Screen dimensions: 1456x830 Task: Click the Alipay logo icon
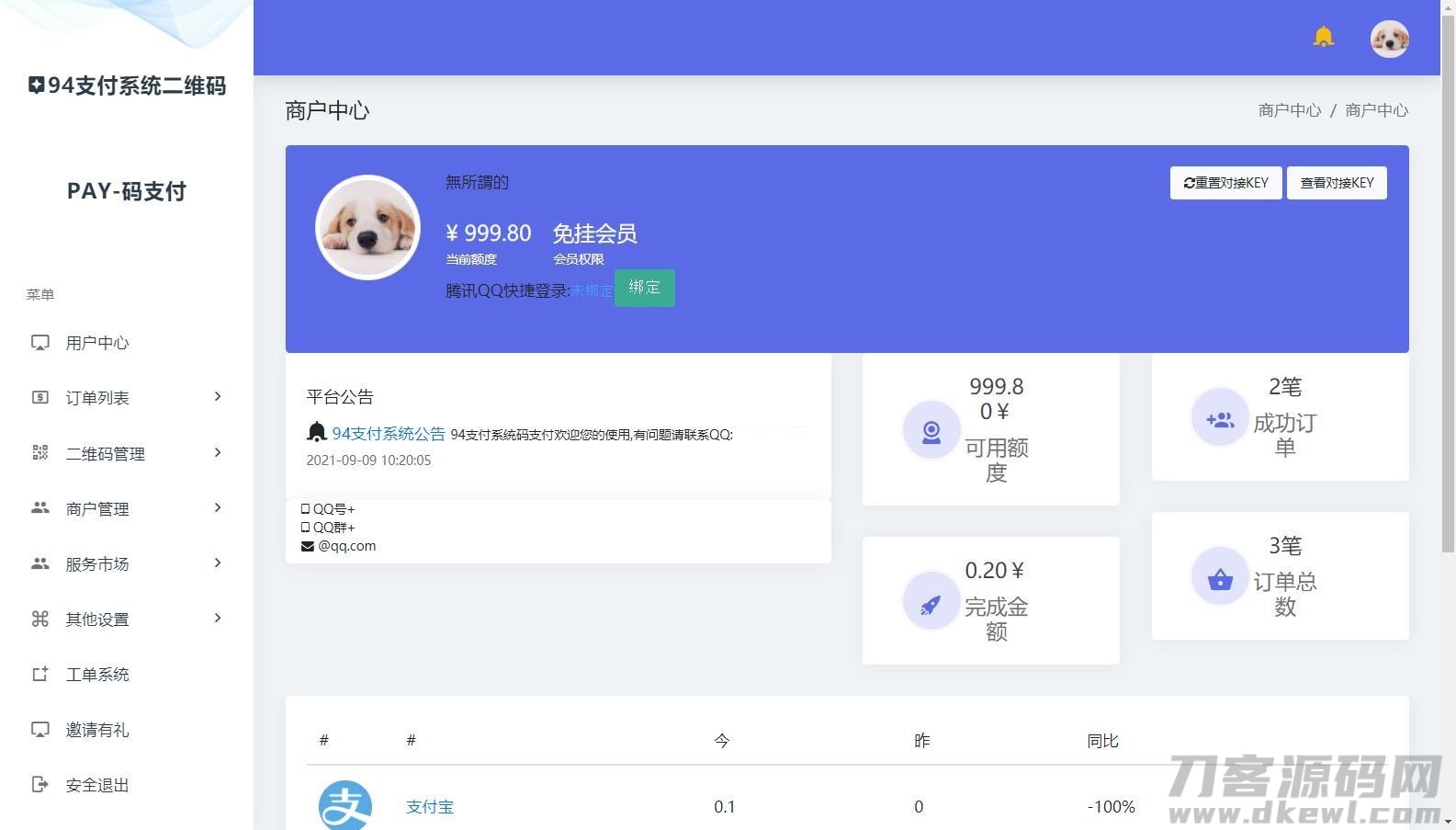click(x=345, y=806)
